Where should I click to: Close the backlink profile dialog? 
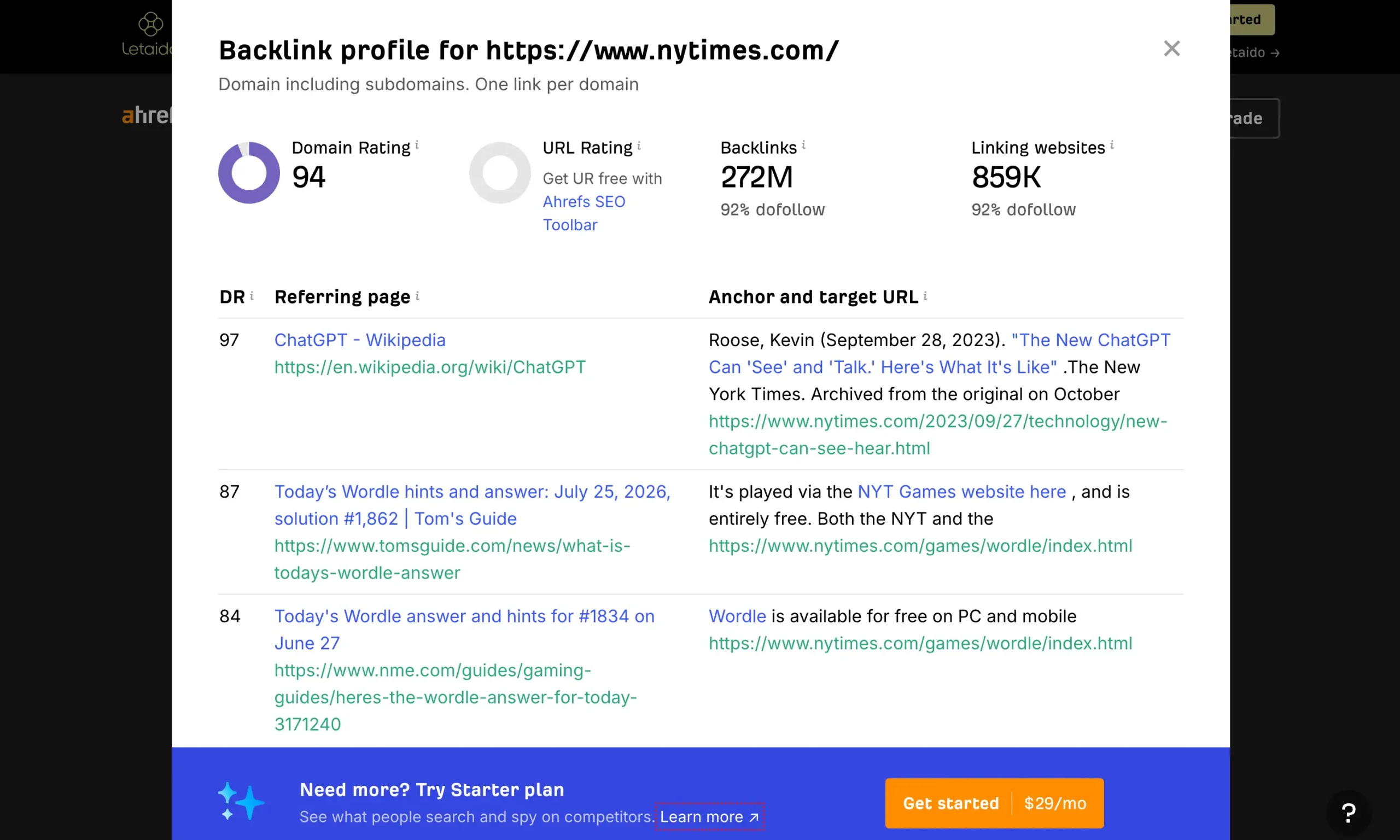click(x=1171, y=49)
